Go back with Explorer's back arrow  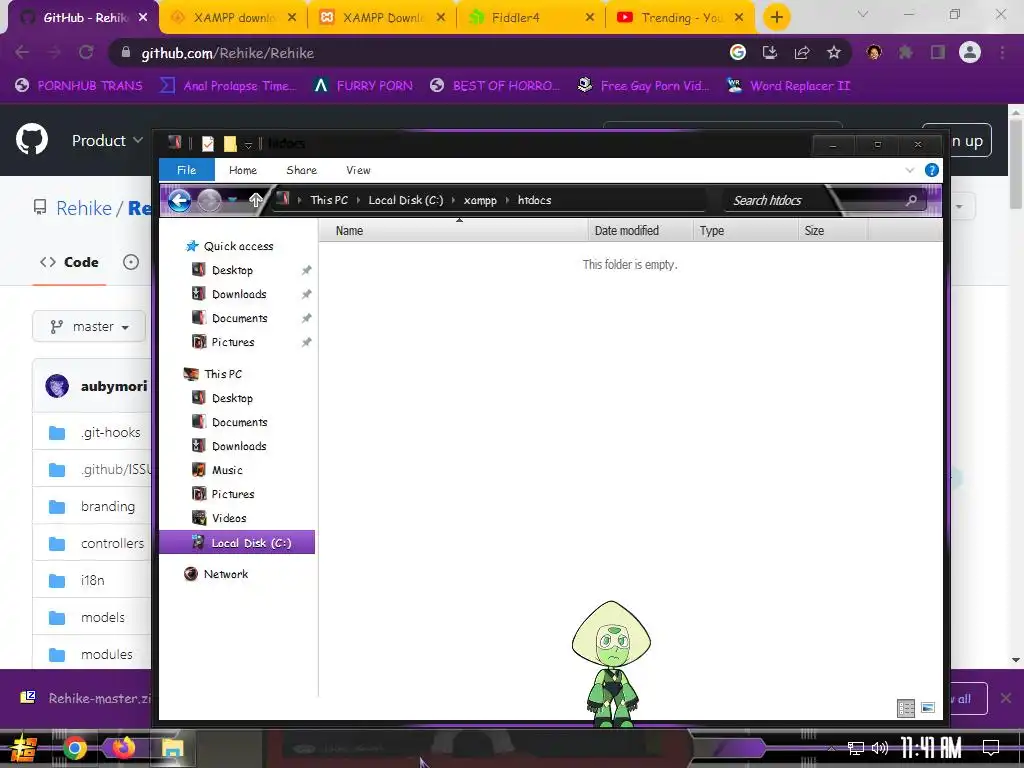pos(180,200)
